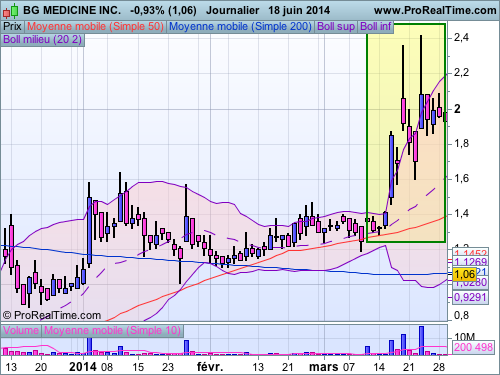Click the 200 498 volume value tag
The width and height of the screenshot is (500, 375).
[473, 347]
